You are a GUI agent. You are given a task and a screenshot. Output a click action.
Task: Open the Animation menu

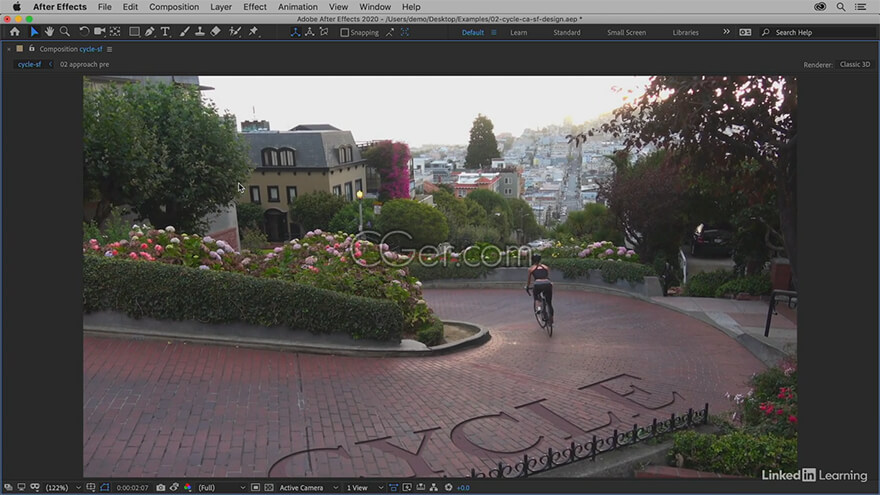(x=297, y=7)
